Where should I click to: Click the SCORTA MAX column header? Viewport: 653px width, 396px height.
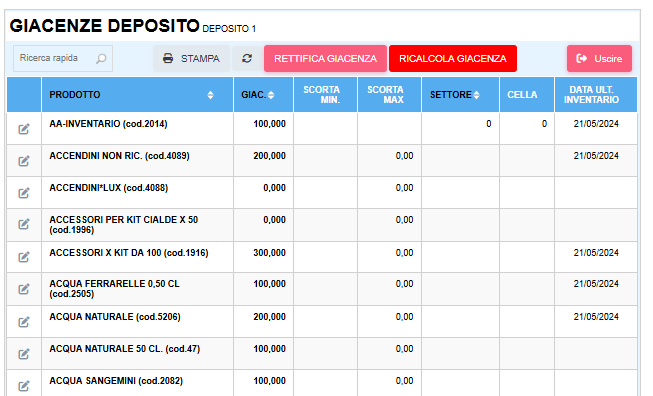click(389, 95)
